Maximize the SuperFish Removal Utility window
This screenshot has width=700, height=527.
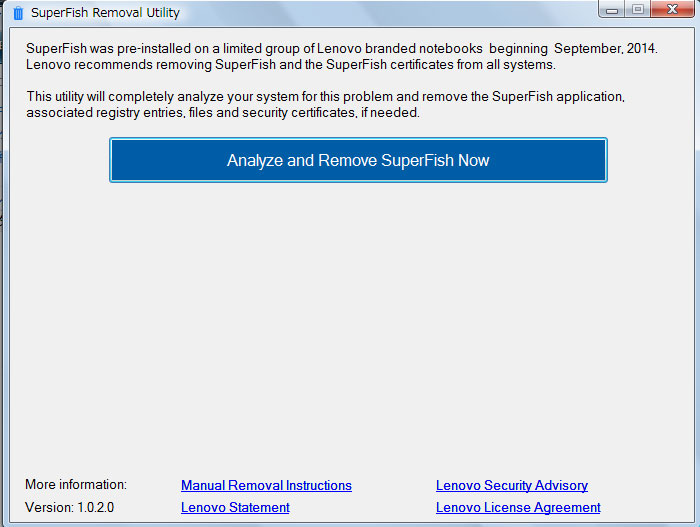(x=637, y=10)
